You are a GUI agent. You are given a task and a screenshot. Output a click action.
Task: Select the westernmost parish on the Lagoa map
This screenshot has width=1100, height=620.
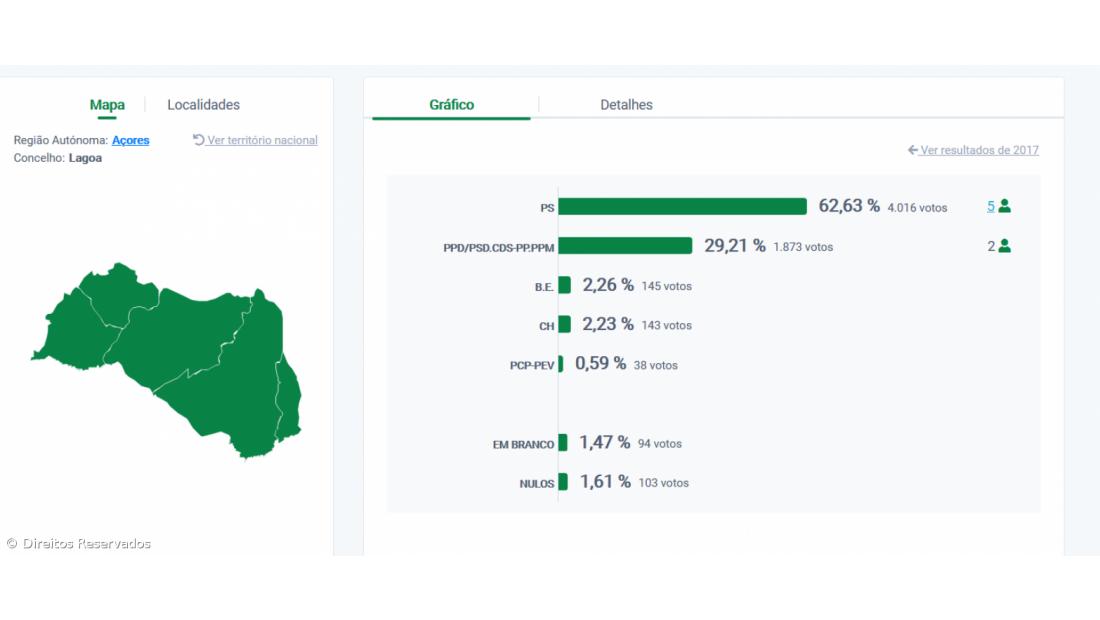(65, 325)
